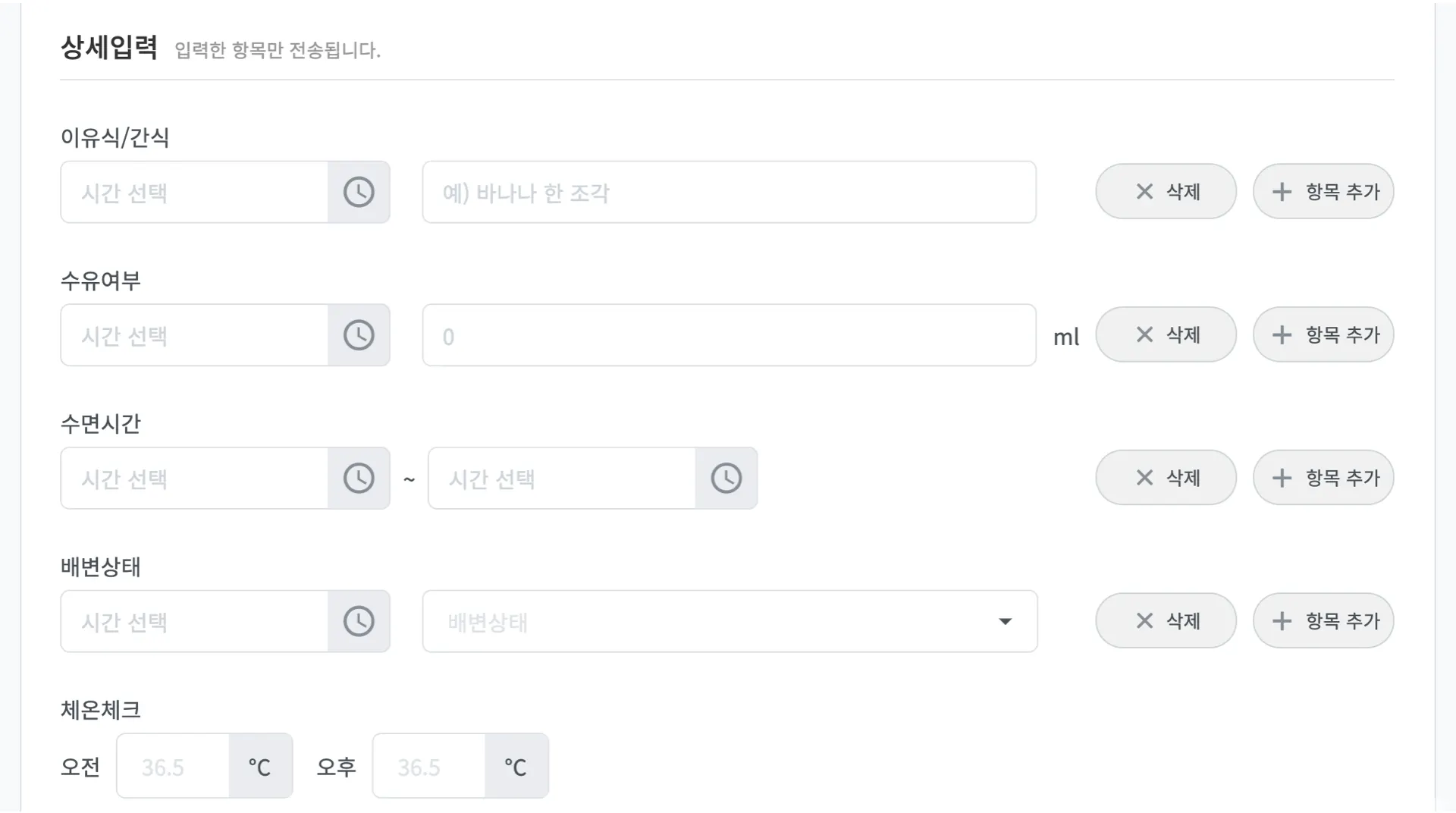Delete the 수유여부 entry
Image resolution: width=1456 pixels, height=813 pixels.
[1166, 334]
